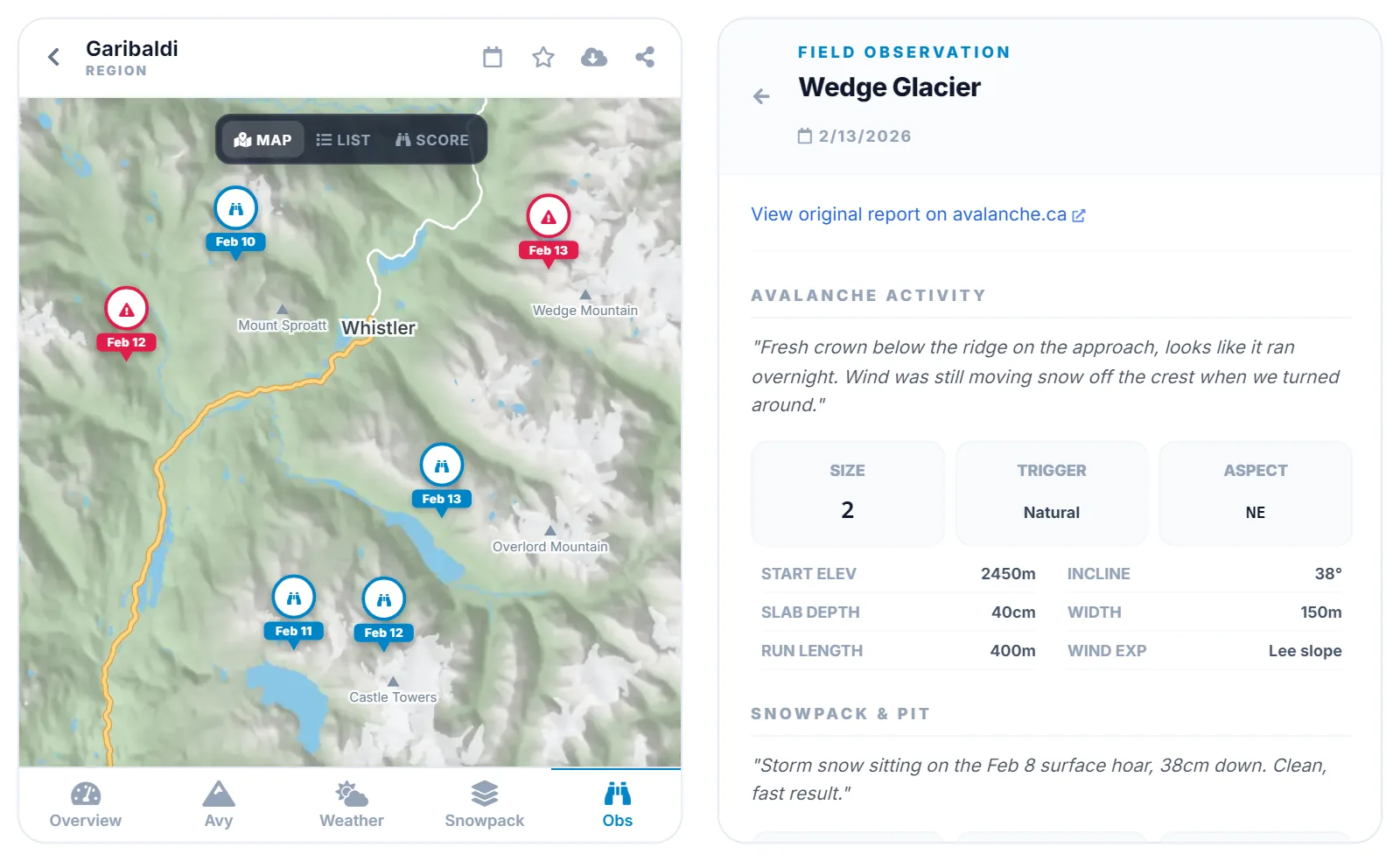Favorite Garibaldi with the star icon

(543, 58)
